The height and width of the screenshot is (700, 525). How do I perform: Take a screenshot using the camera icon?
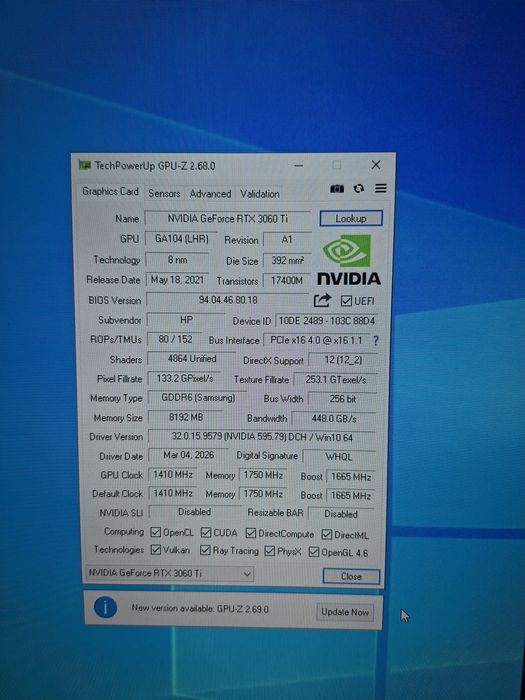coord(337,189)
